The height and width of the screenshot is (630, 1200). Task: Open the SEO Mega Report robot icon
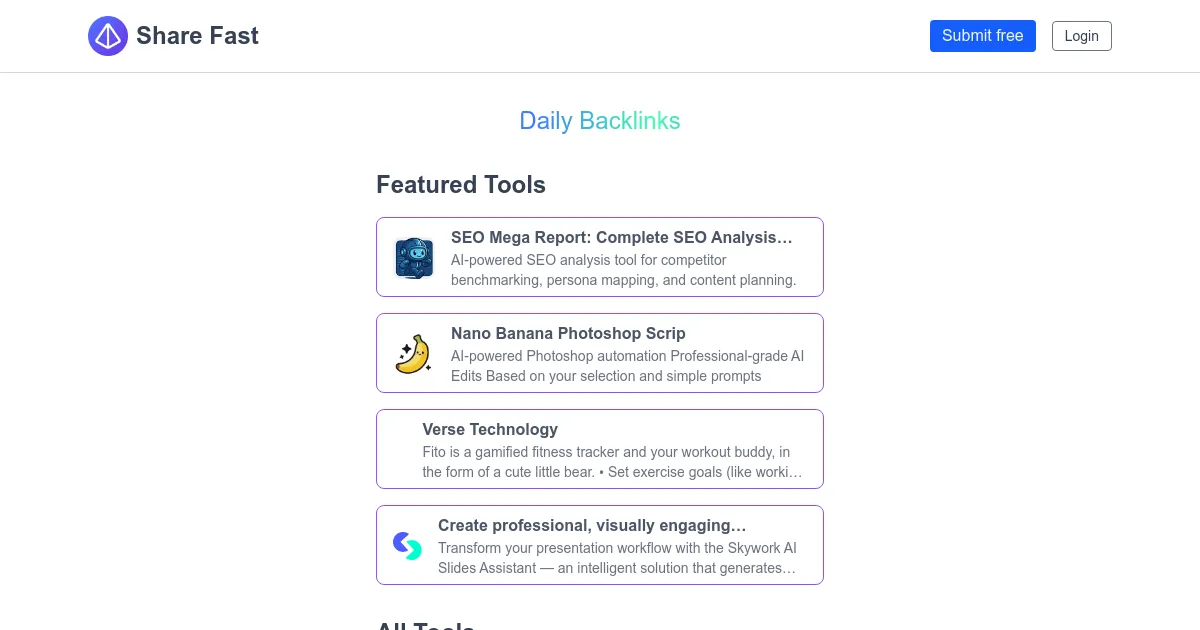(414, 258)
